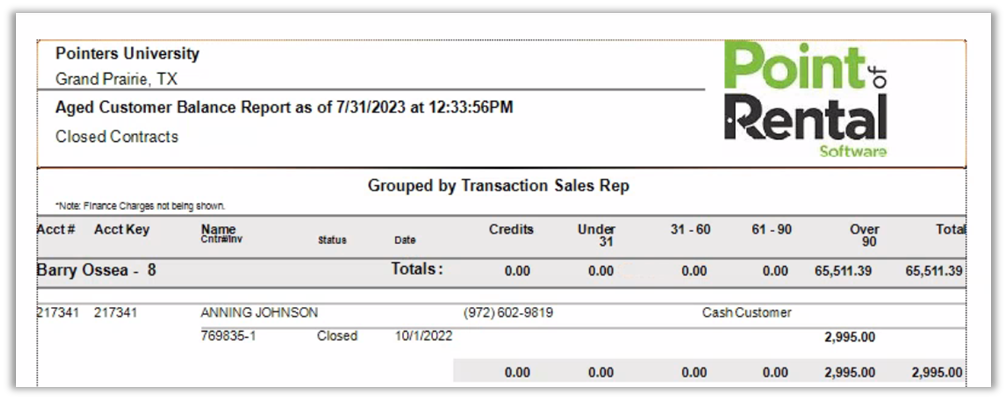The image size is (1007, 400).
Task: Select the Cash Customer label
Action: click(x=746, y=313)
